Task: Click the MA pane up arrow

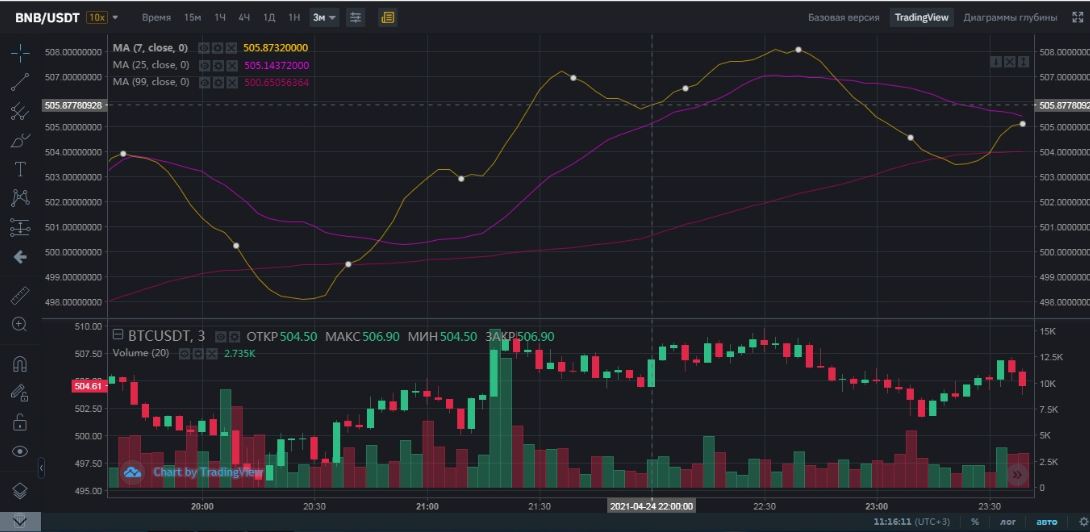Action: 1023,62
